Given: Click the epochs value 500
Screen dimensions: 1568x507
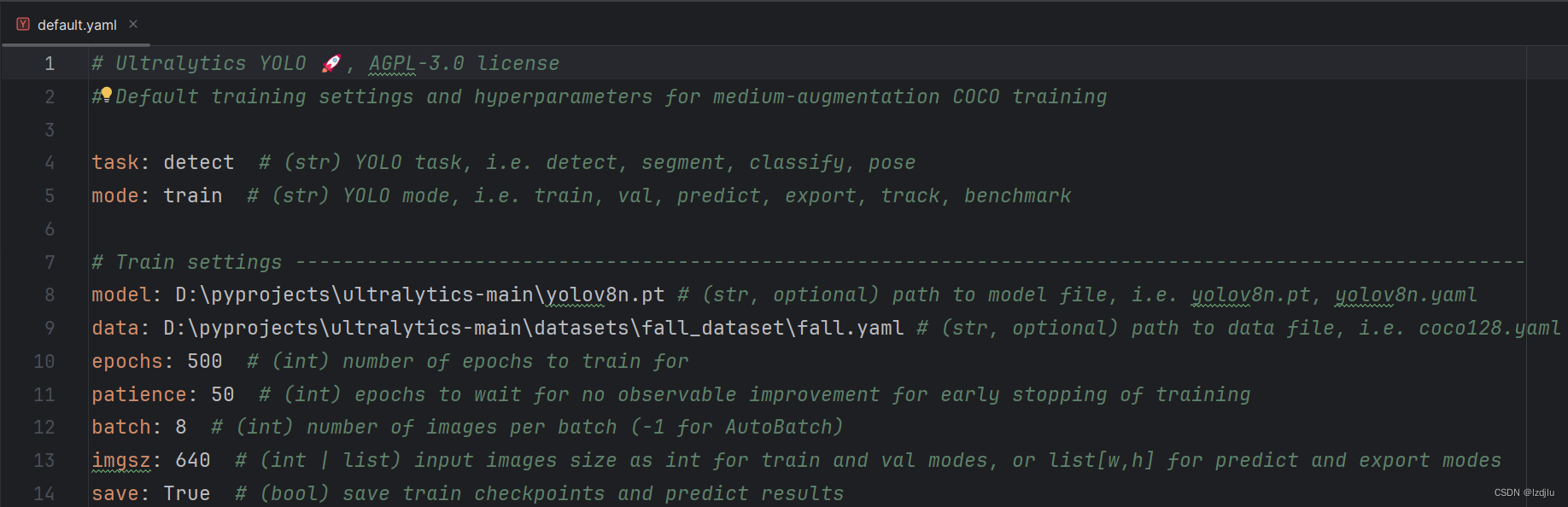Looking at the screenshot, I should pos(204,361).
